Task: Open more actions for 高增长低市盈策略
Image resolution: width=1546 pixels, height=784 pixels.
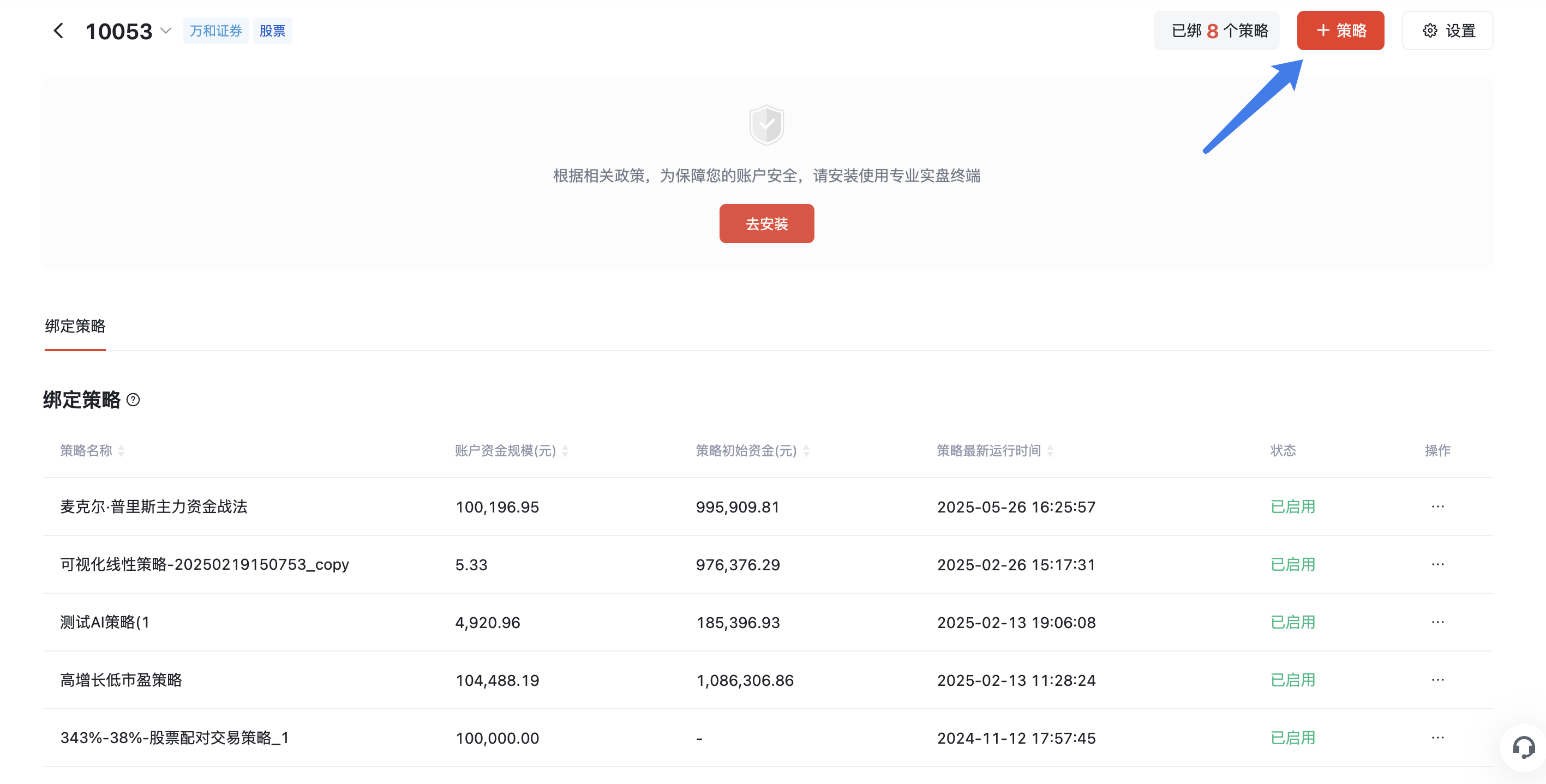Action: (1437, 680)
